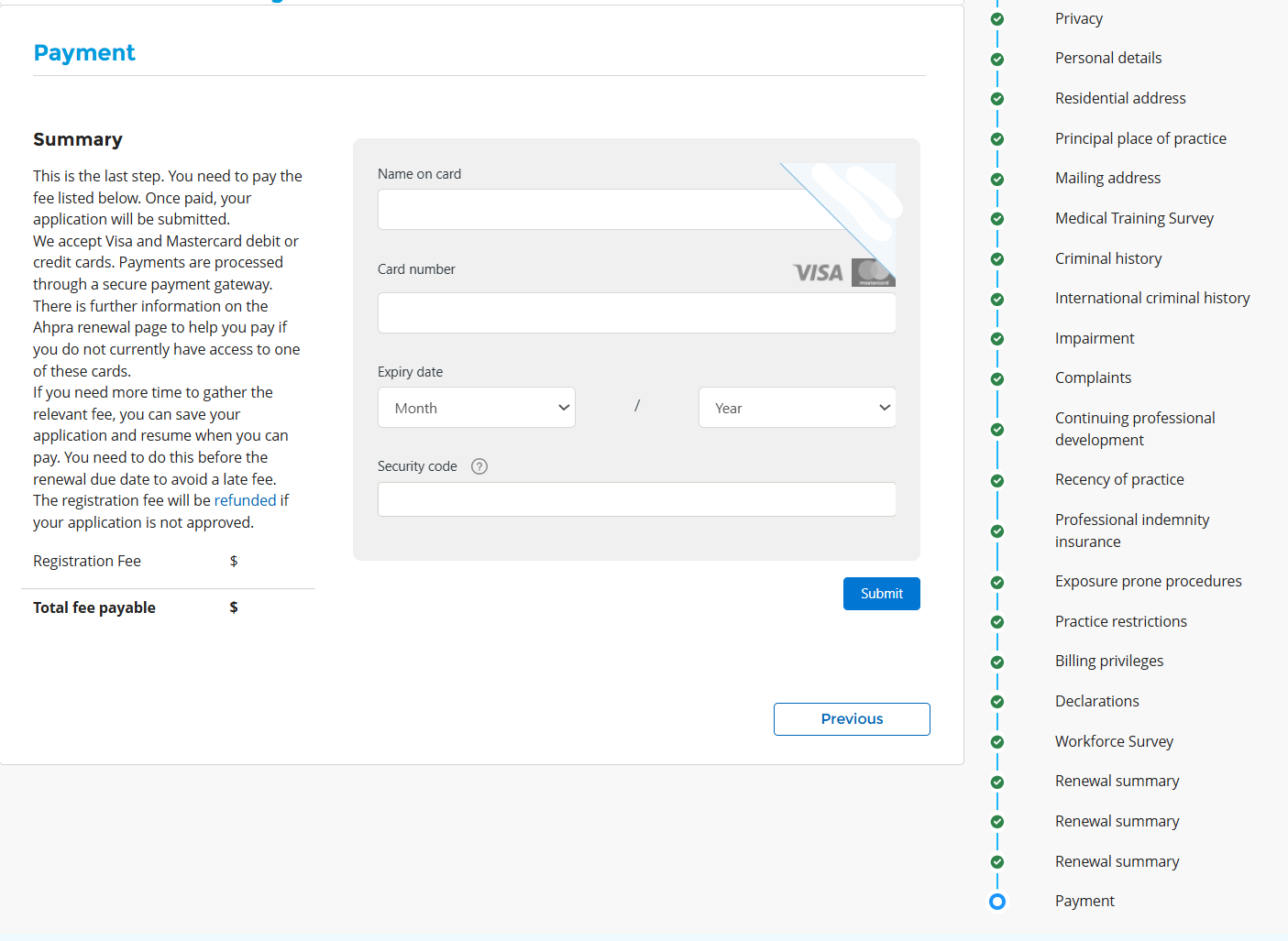Click the Registration Fee label

tap(87, 561)
